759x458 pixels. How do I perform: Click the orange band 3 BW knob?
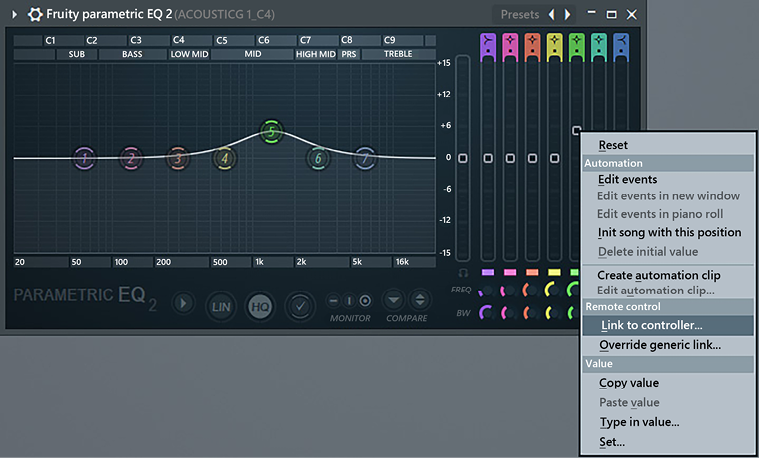coord(531,313)
